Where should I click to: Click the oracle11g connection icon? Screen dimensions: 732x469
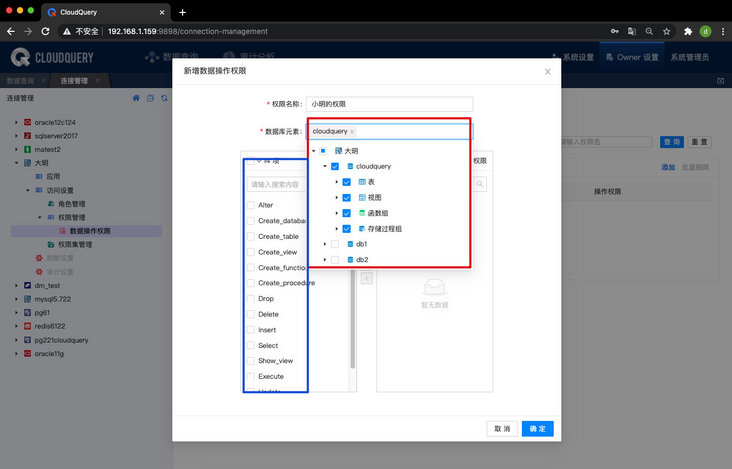tap(28, 353)
